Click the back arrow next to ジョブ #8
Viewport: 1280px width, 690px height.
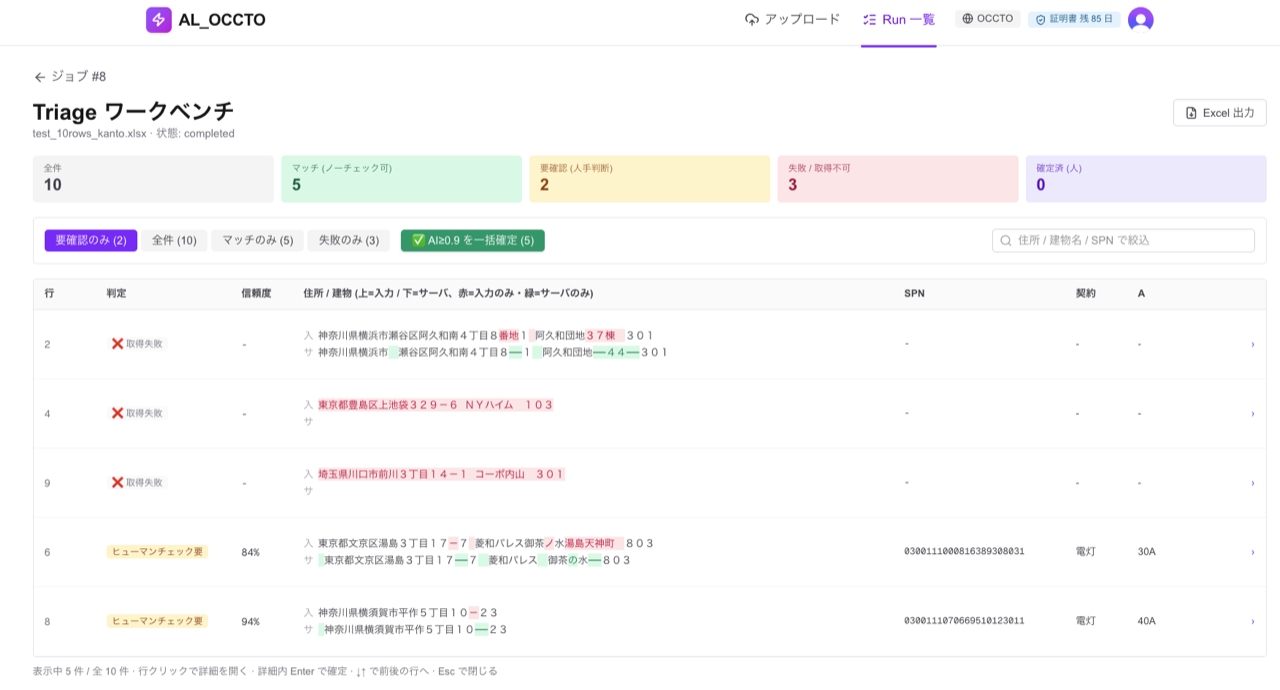40,77
